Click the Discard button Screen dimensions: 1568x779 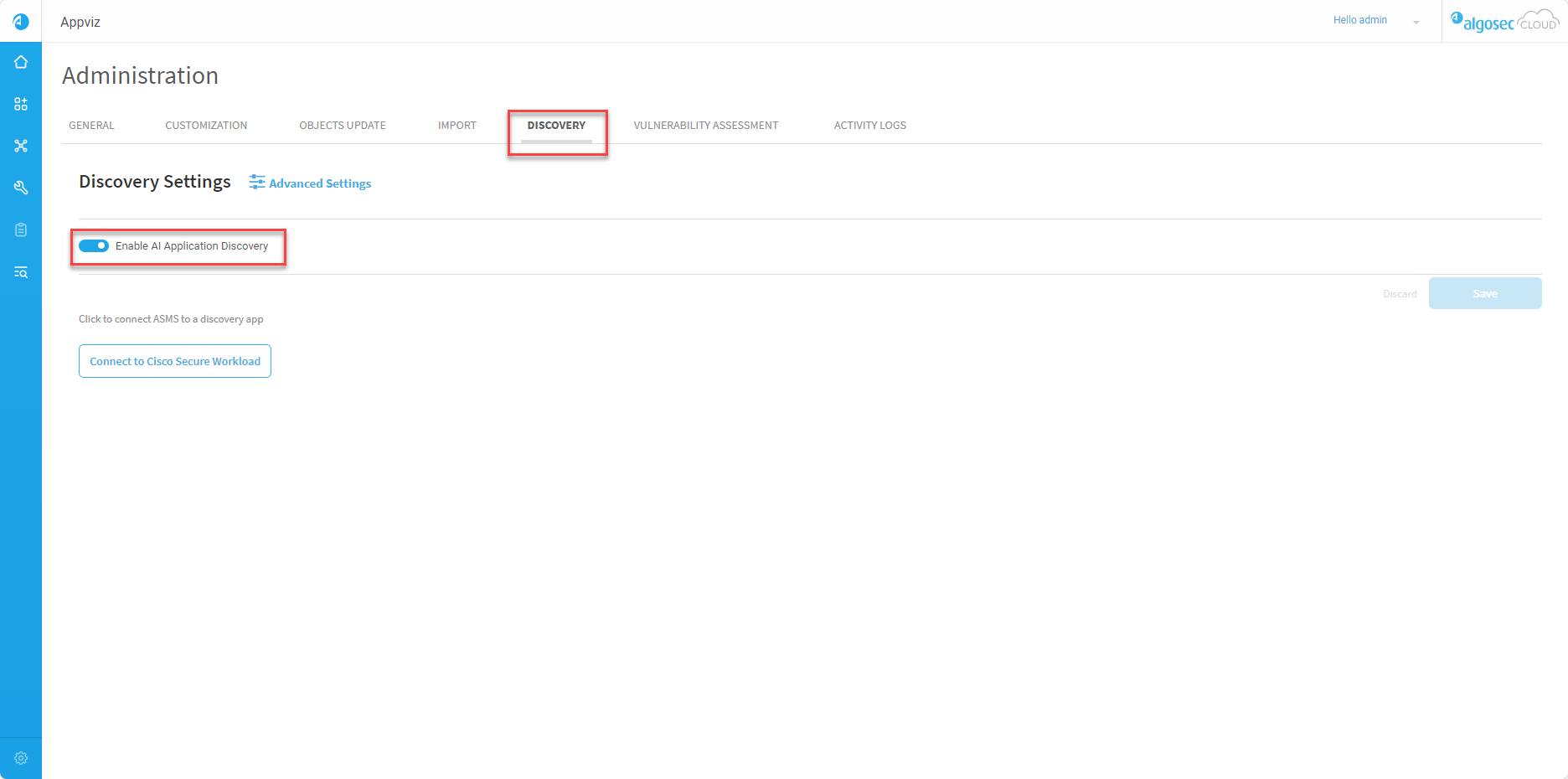(x=1400, y=294)
